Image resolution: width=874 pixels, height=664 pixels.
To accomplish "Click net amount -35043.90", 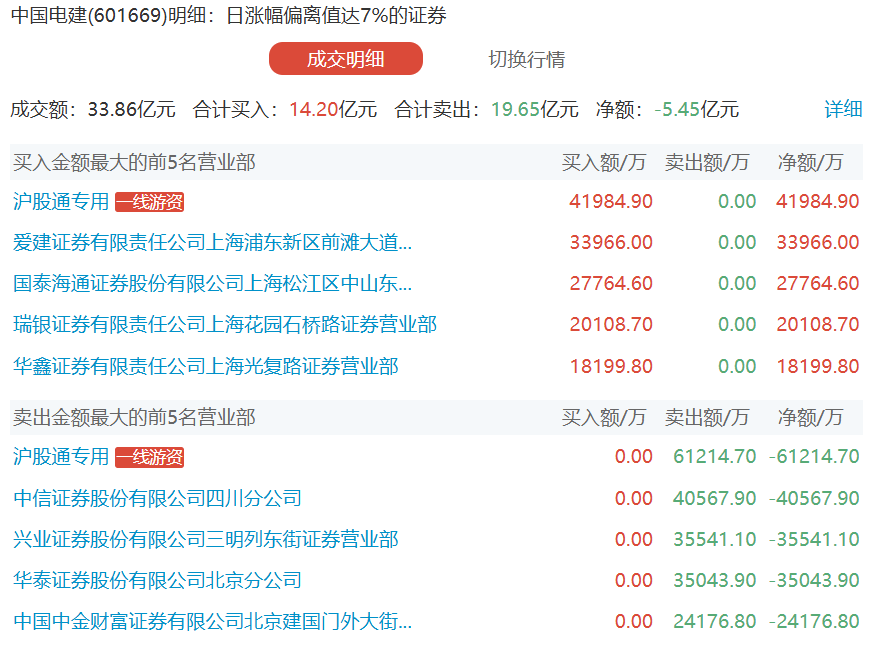I will 814,580.
